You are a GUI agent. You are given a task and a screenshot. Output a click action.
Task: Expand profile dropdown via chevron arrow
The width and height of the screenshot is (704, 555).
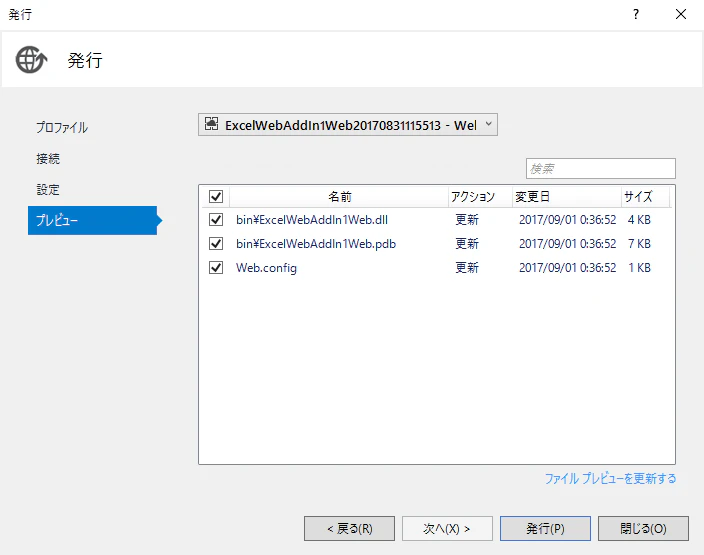coord(488,123)
